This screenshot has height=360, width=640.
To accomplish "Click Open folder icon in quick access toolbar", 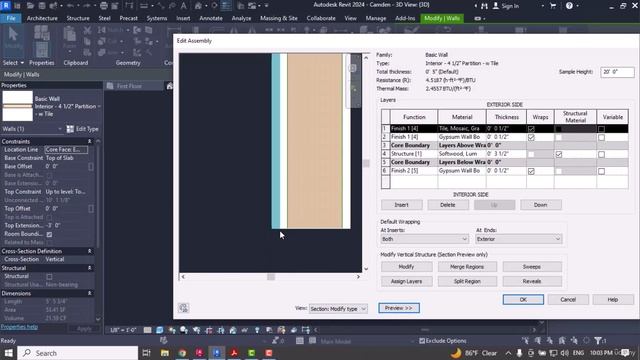I will pos(30,6).
